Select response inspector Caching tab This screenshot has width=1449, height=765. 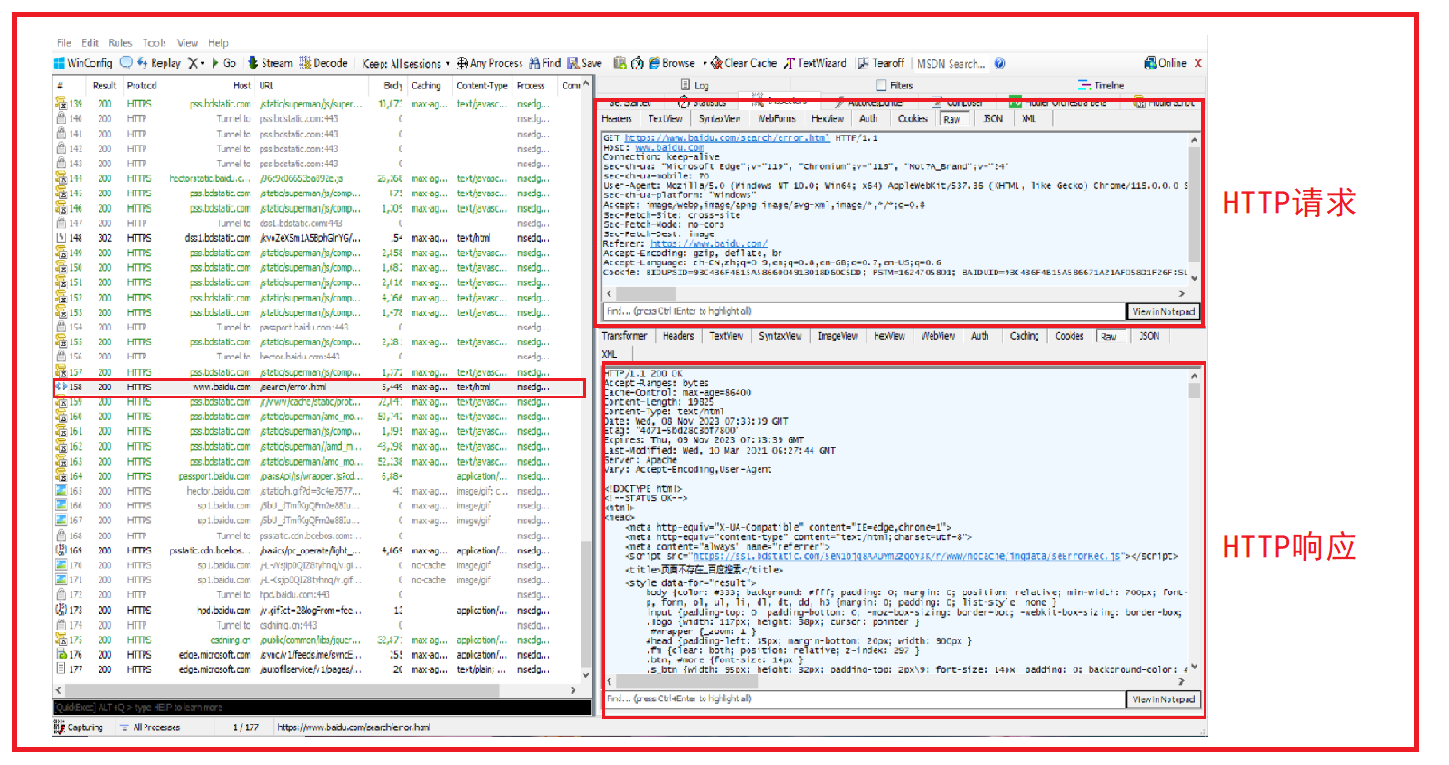[x=1023, y=336]
